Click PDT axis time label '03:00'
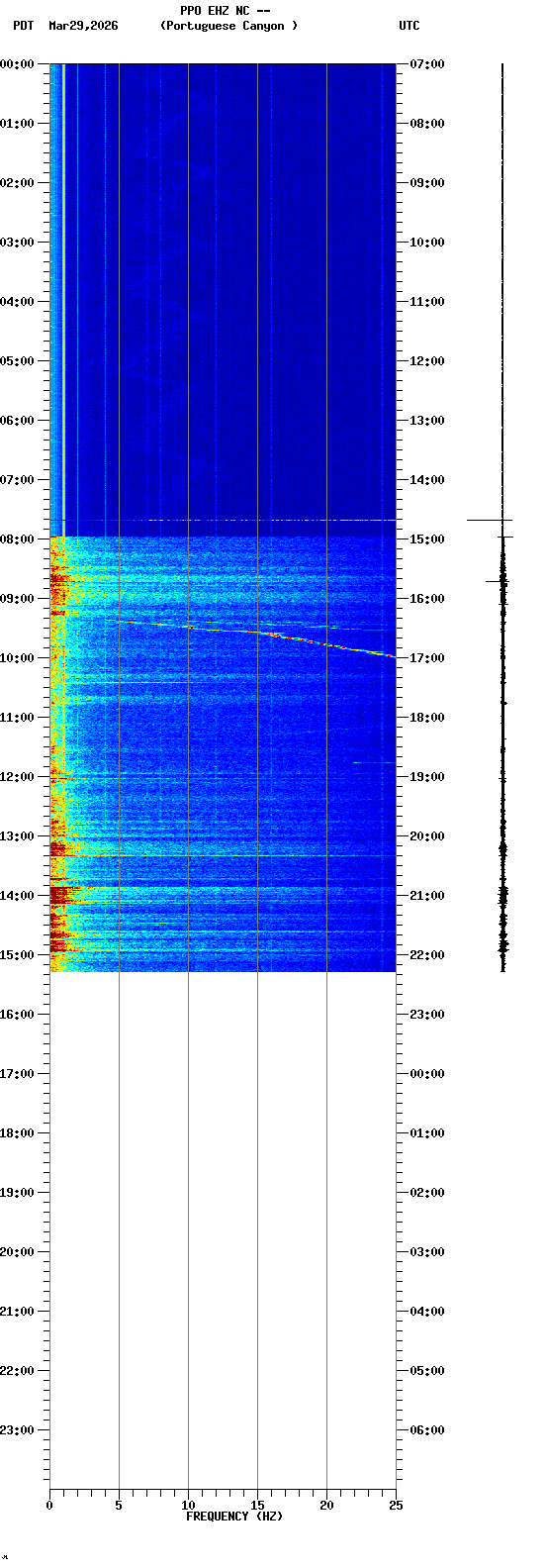The image size is (546, 1568). (x=17, y=243)
